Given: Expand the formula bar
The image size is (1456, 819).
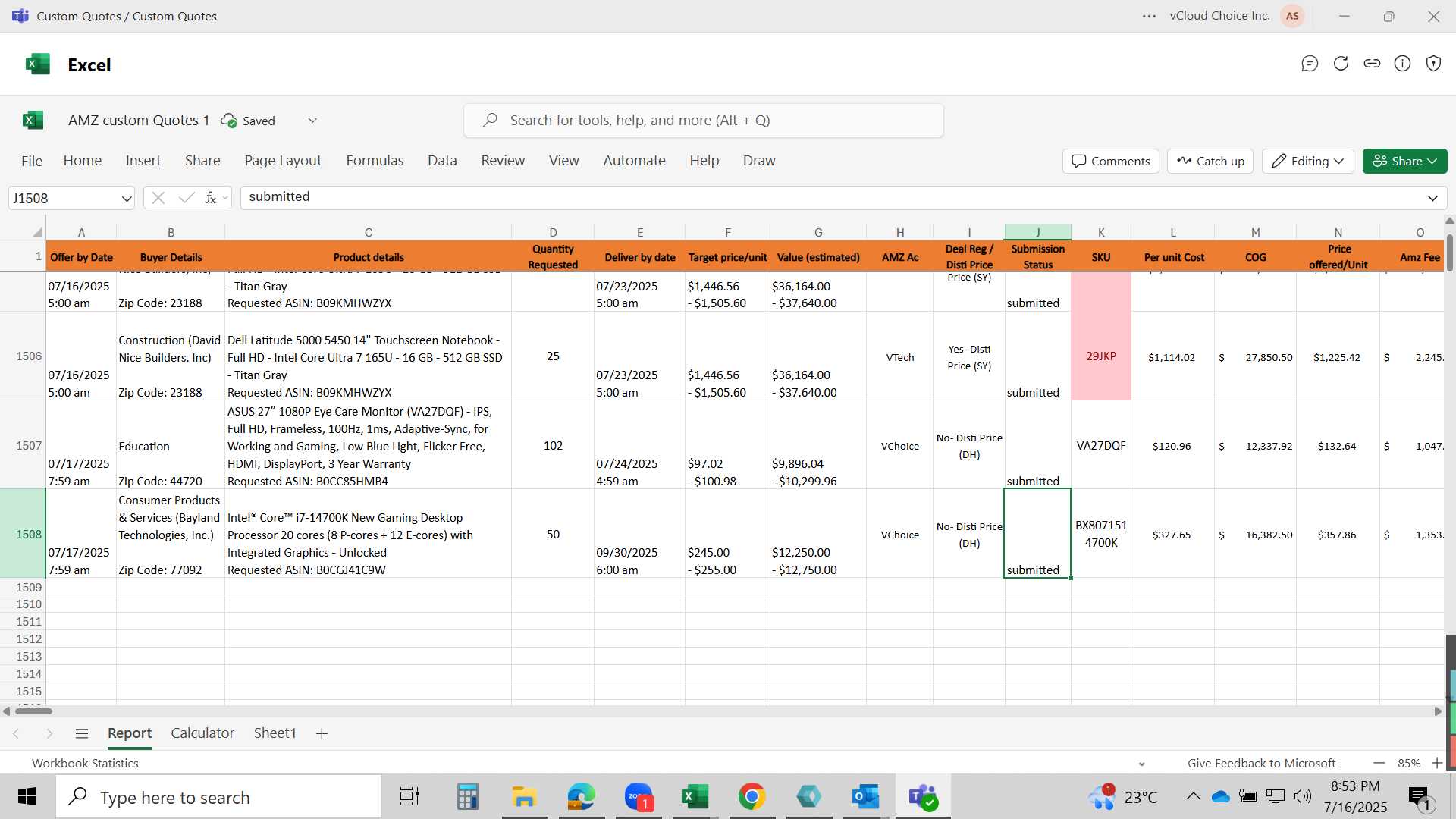Looking at the screenshot, I should click(1432, 198).
